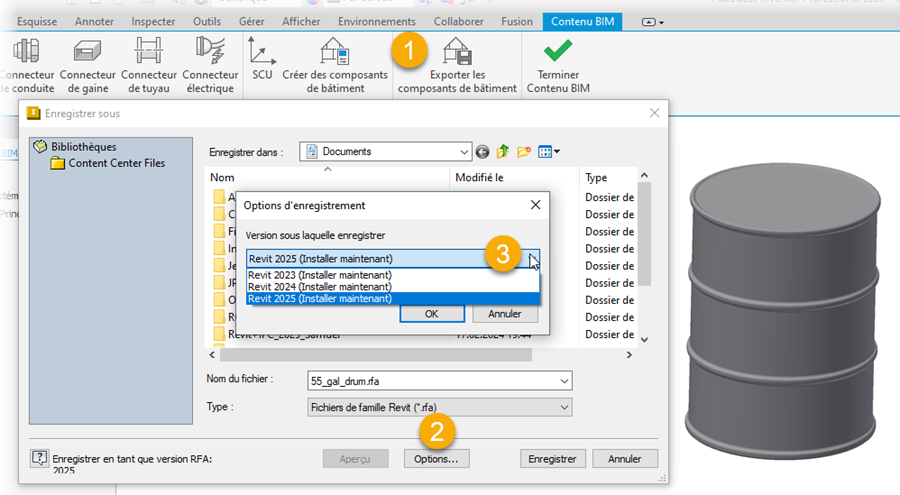The height and width of the screenshot is (495, 900).
Task: Sort files by the Nom column header
Action: click(x=327, y=177)
